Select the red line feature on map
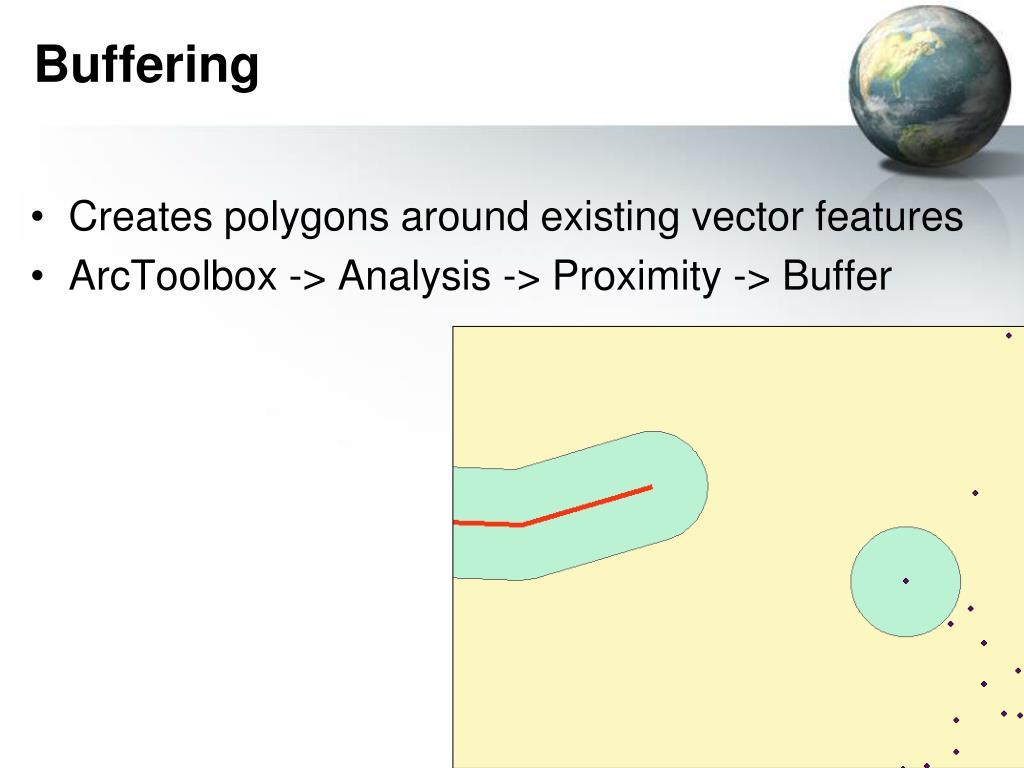 pyautogui.click(x=590, y=505)
